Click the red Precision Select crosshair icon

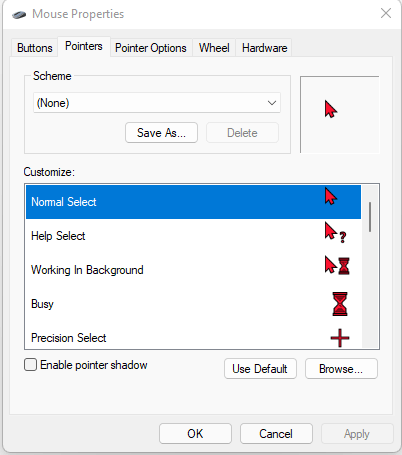click(340, 338)
